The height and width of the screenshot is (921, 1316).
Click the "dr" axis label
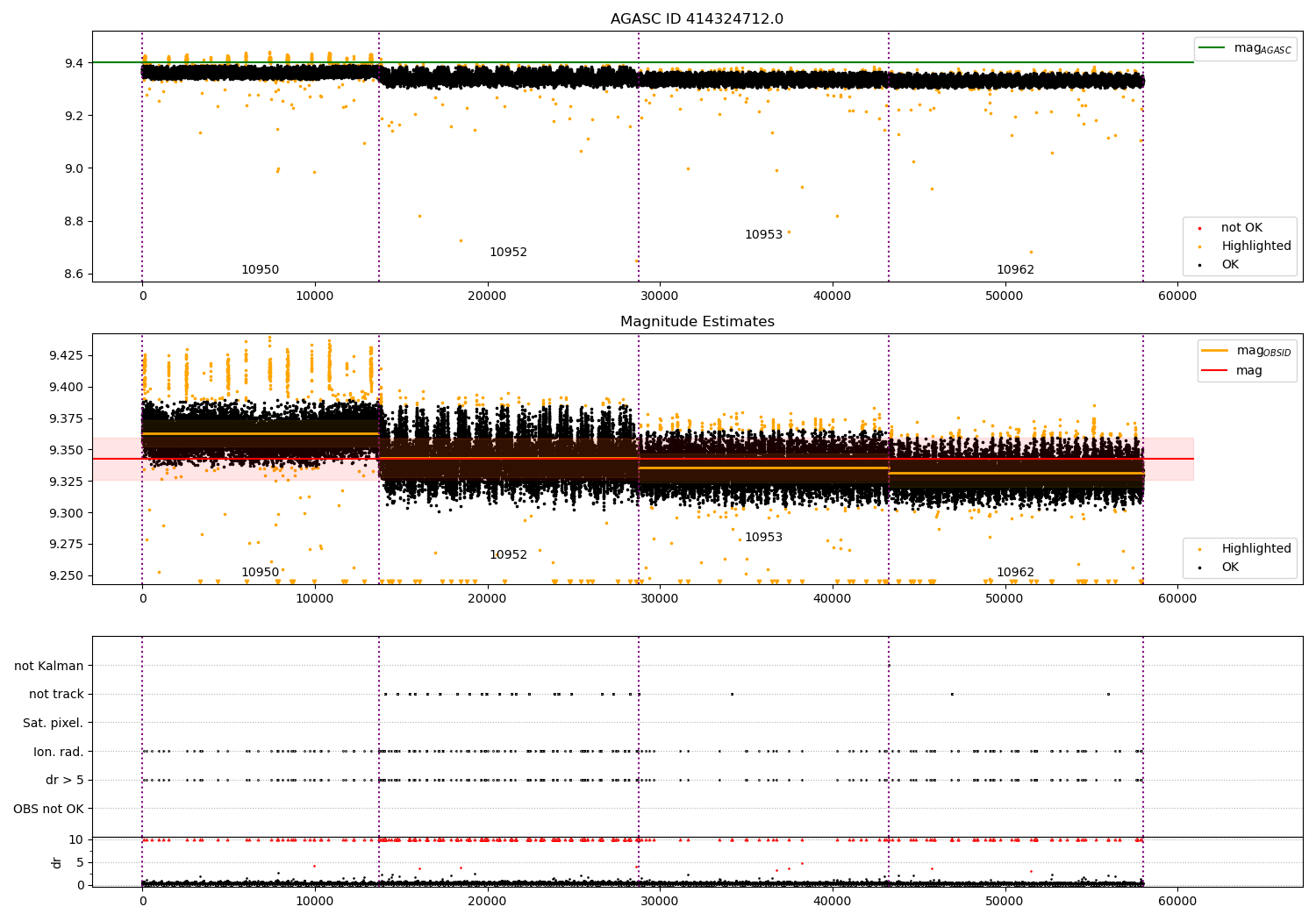[x=57, y=862]
